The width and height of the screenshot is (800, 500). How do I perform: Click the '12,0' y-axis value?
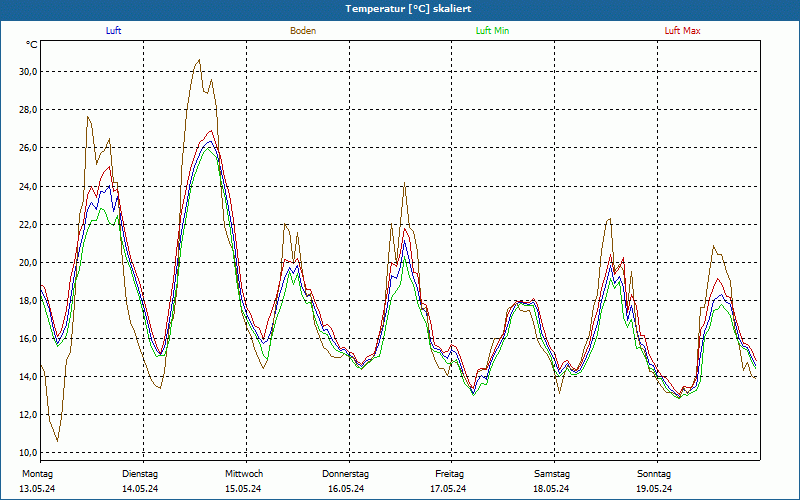click(28, 415)
